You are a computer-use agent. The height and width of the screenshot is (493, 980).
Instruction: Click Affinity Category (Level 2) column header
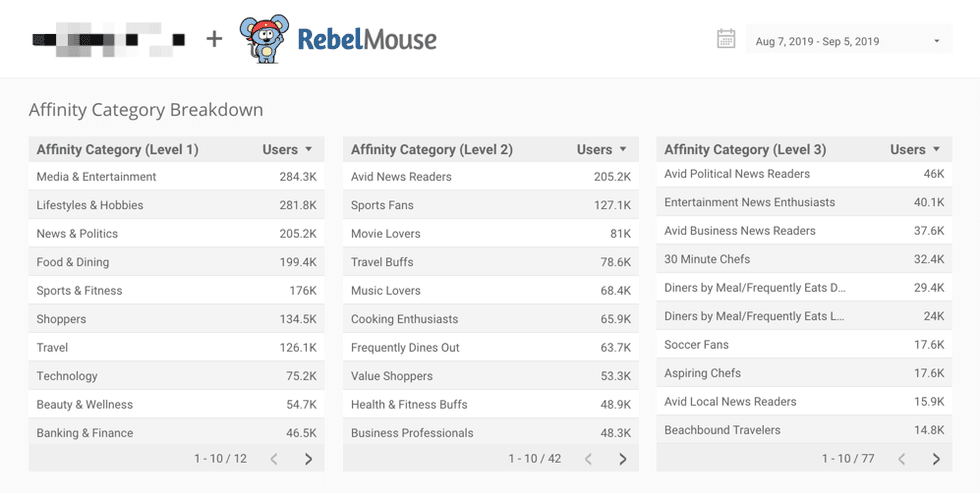click(x=431, y=150)
